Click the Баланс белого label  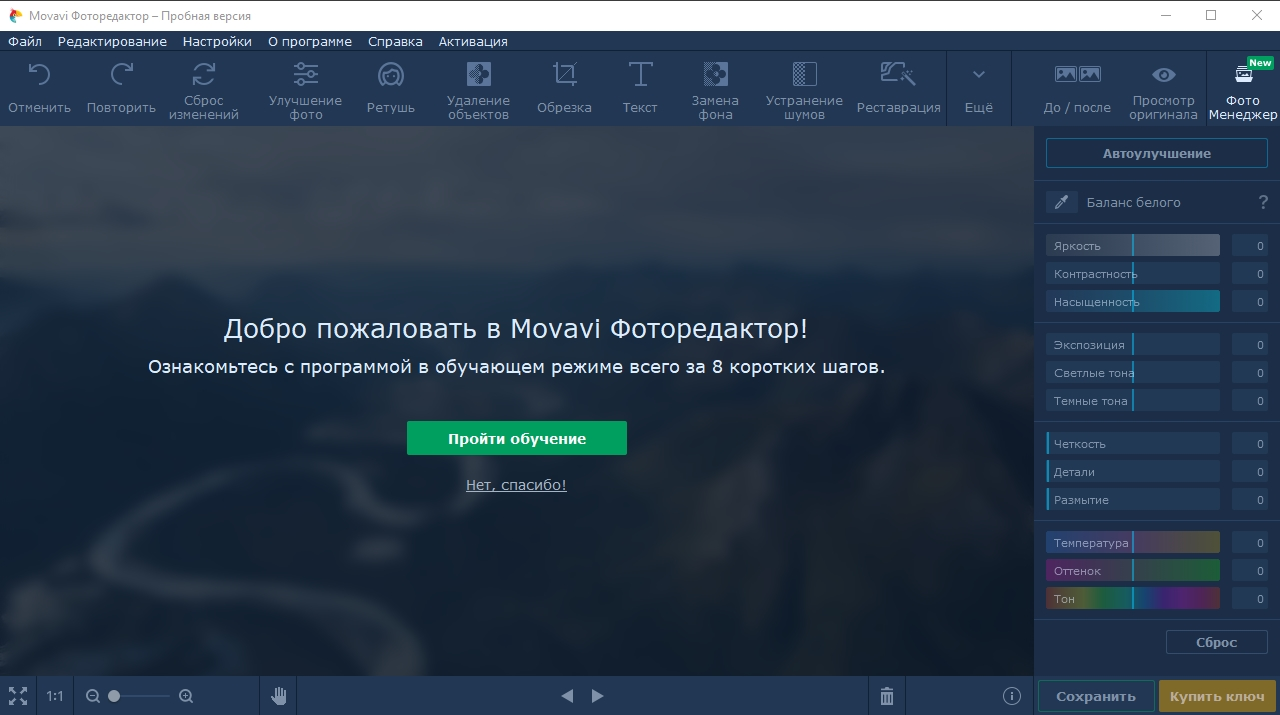point(1133,202)
